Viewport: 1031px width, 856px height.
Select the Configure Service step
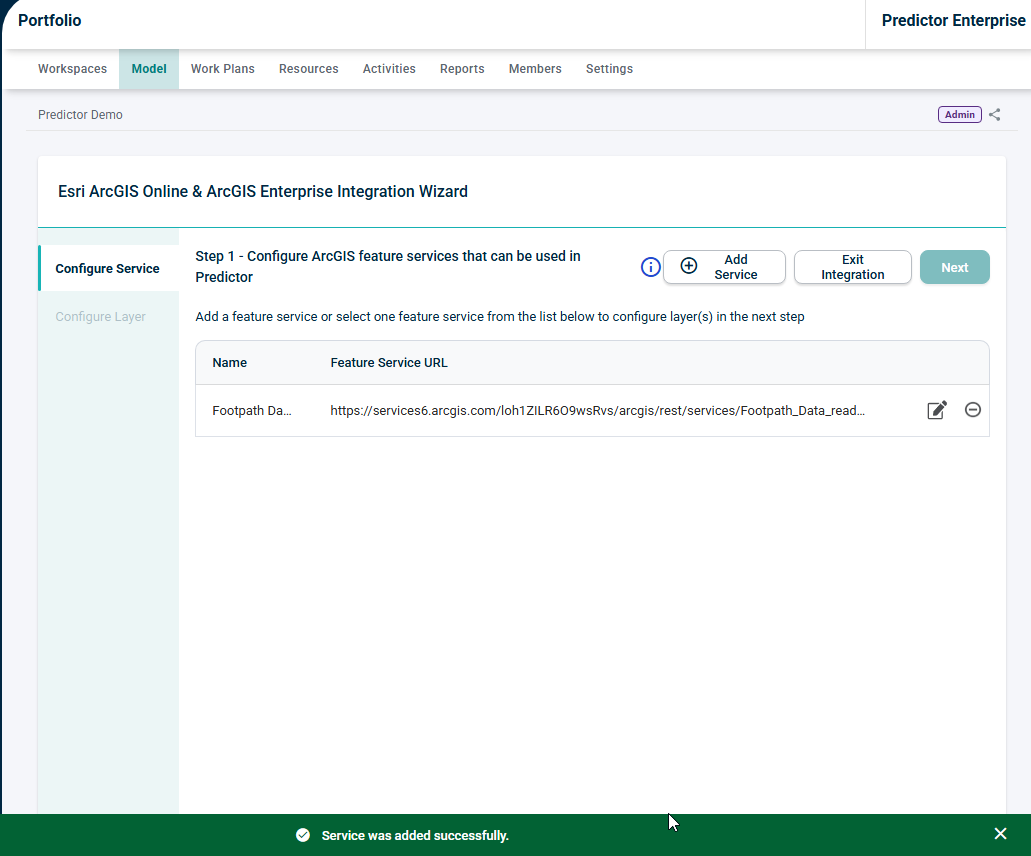click(x=108, y=268)
